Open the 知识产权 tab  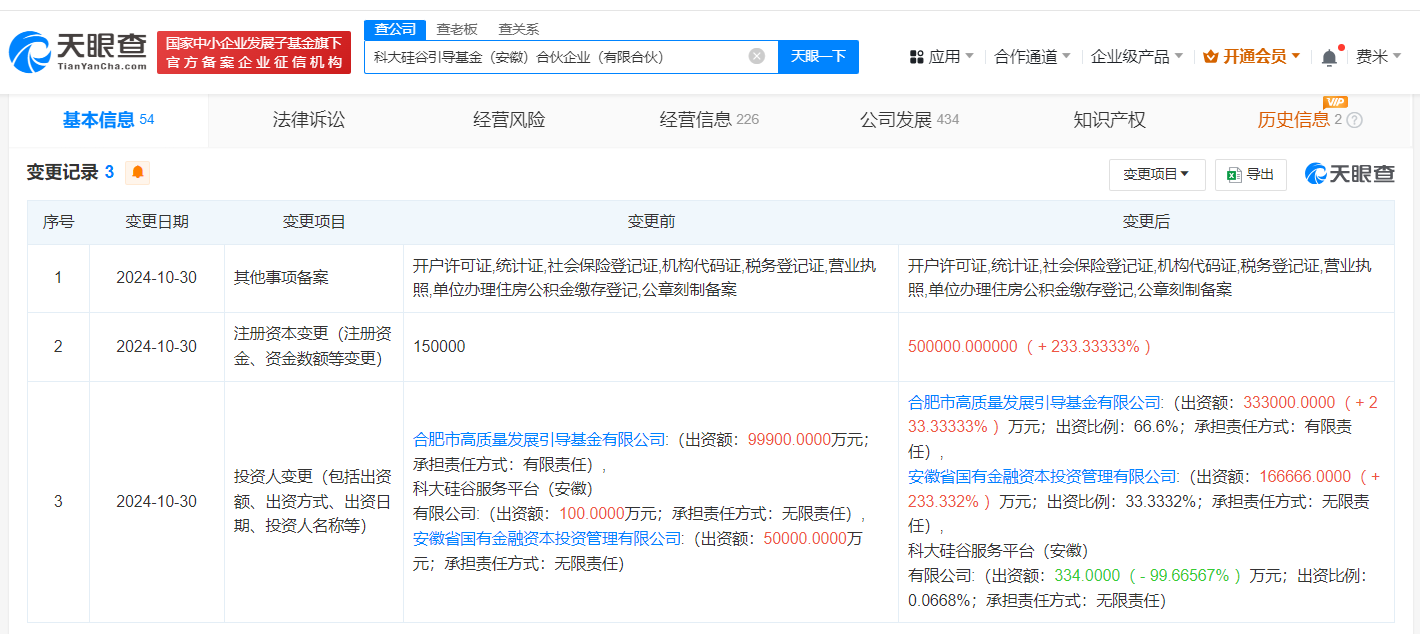tap(1109, 120)
